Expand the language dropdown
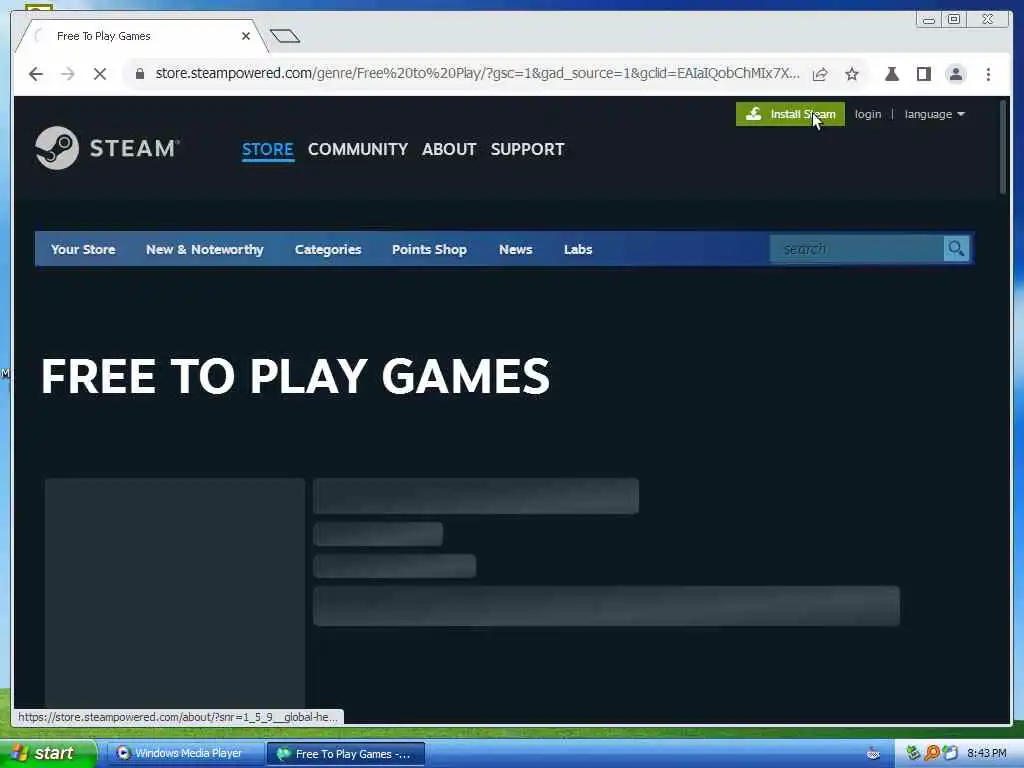The width and height of the screenshot is (1024, 768). 935,114
